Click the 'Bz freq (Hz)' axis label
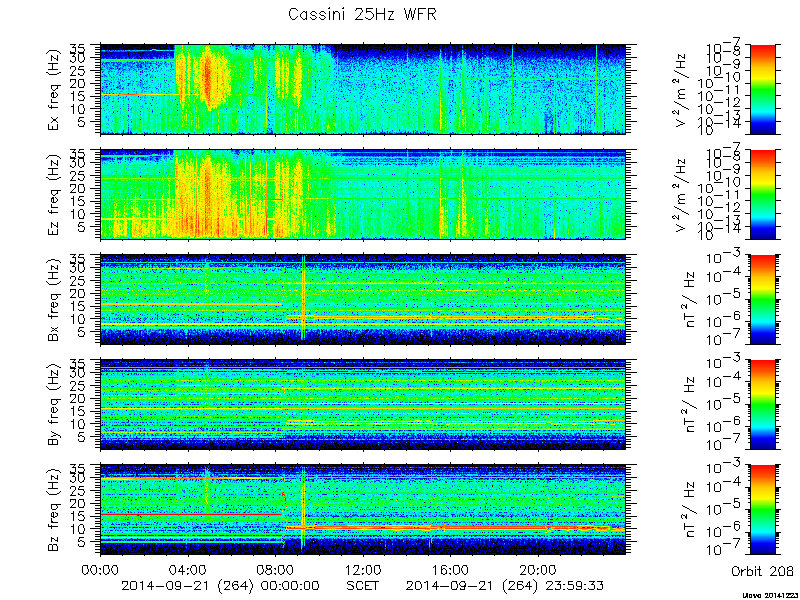 tap(54, 510)
